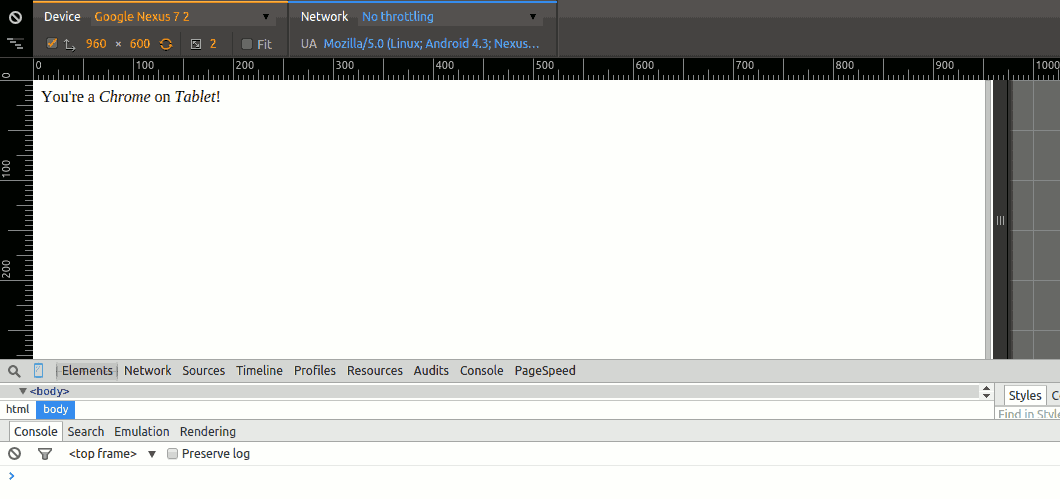Open the Emulation drawer tab
The image size is (1060, 499).
click(141, 432)
